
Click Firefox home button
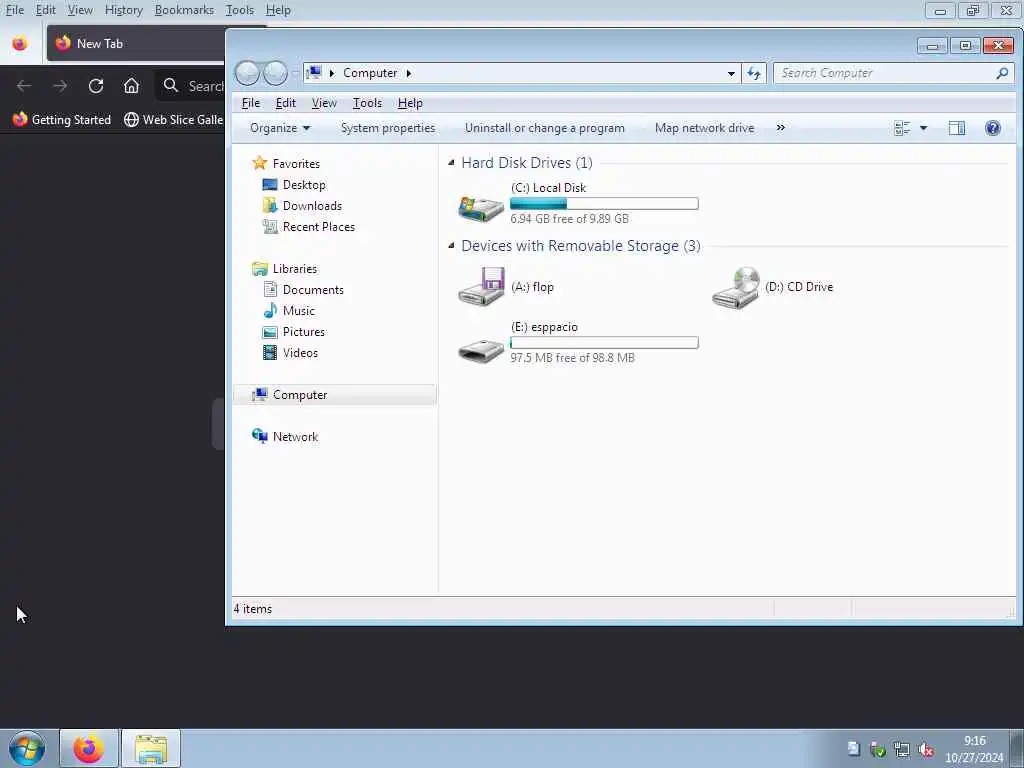pyautogui.click(x=131, y=86)
